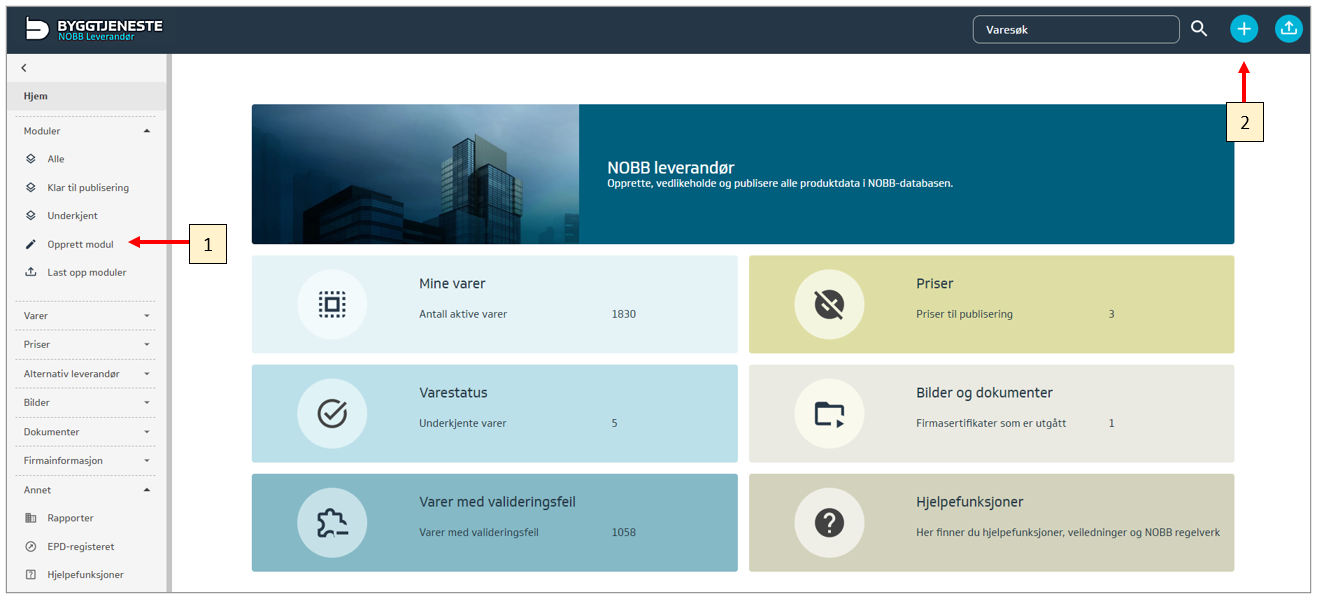
Task: Click the Mine varer tile icon
Action: 332,304
